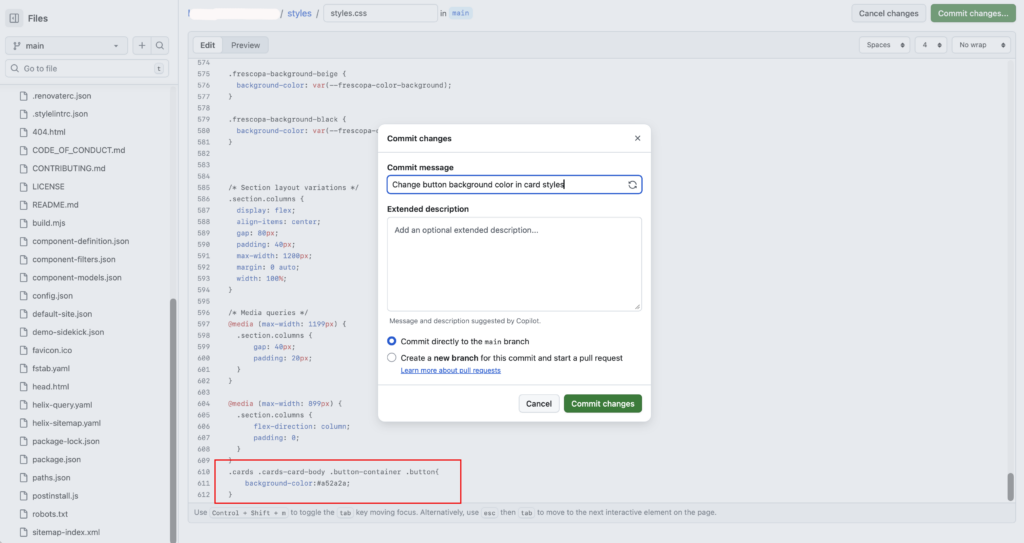
Task: Click line 575 .frescopa-background-beige selector
Action: [x=287, y=74]
